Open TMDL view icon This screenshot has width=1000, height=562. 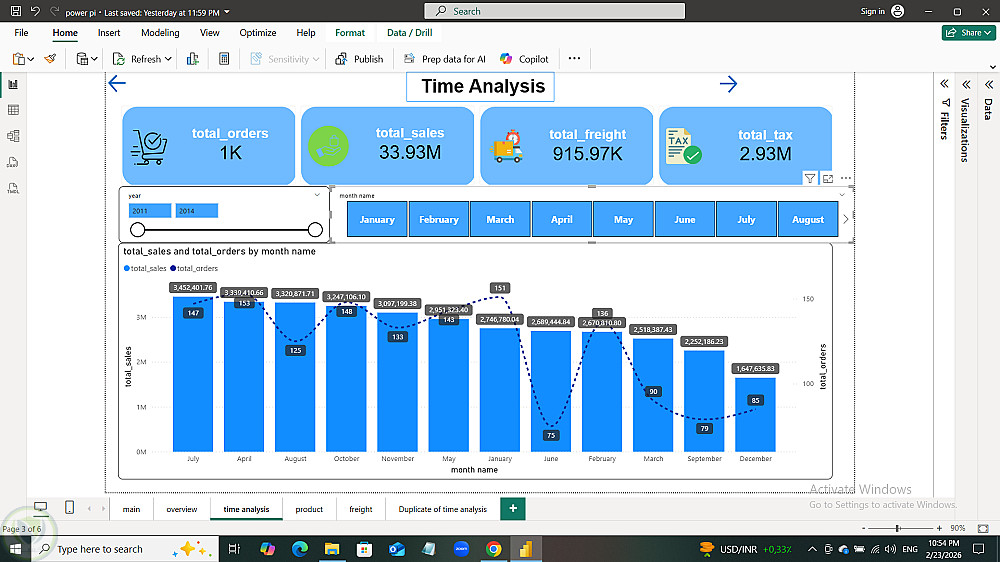click(13, 188)
